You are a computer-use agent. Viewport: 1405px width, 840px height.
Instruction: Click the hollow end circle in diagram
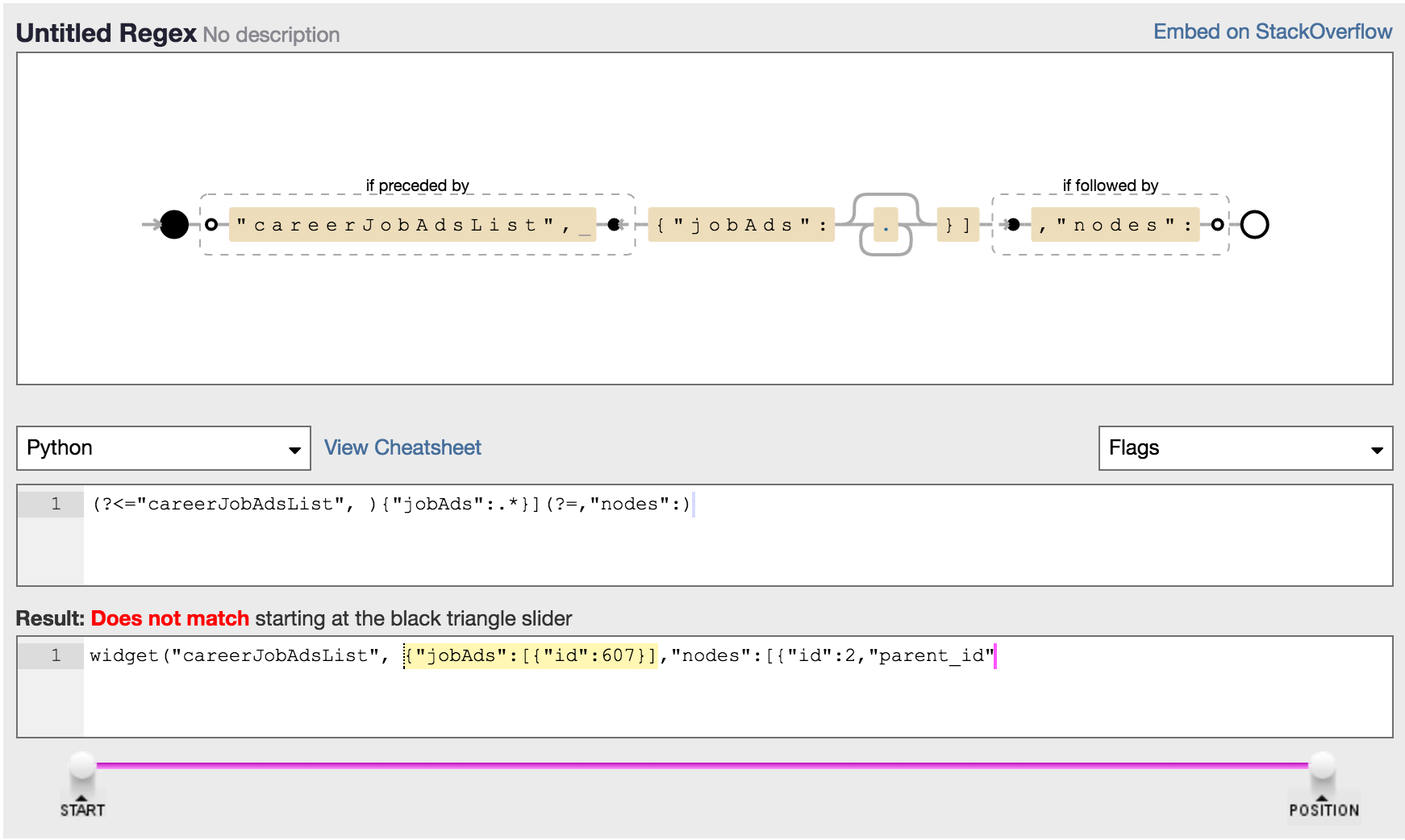tap(1254, 224)
